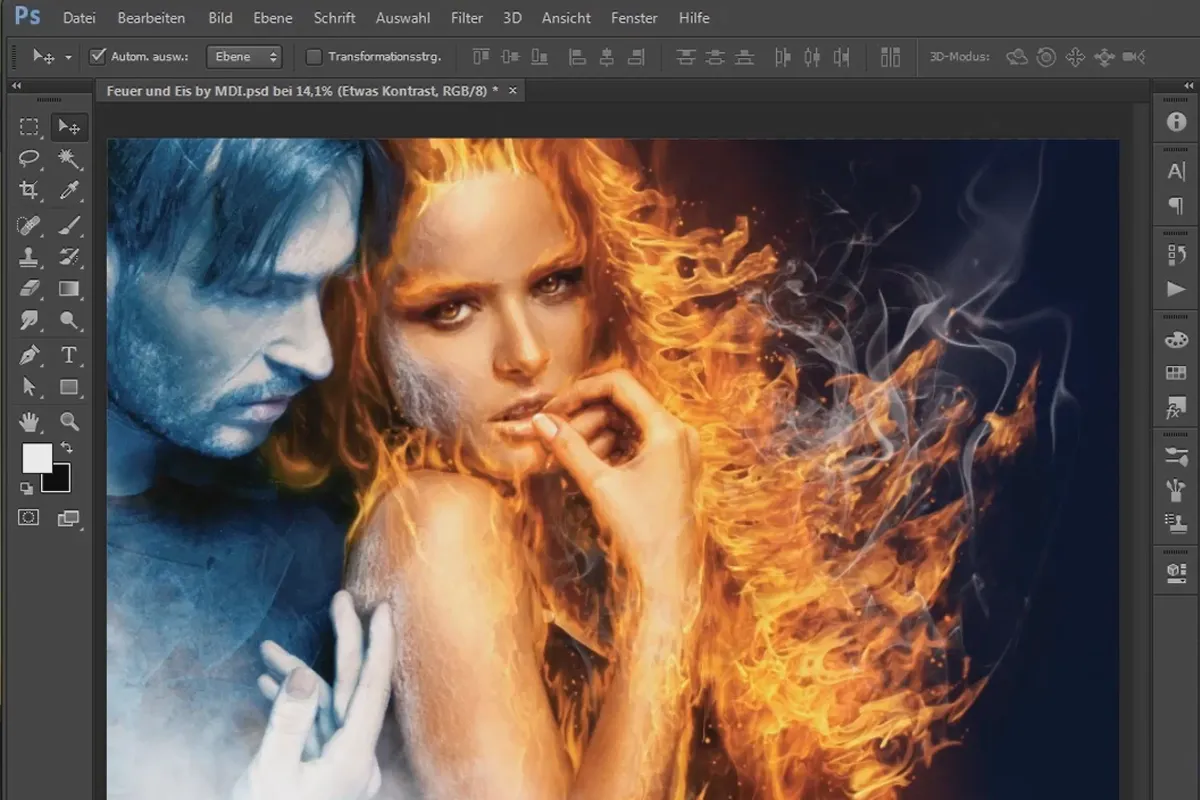Close the Feuer und Eis document tab

click(x=513, y=90)
